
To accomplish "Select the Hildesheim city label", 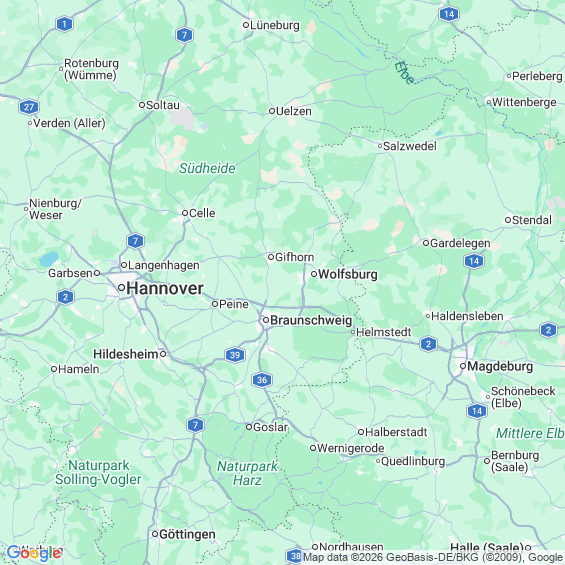I will (x=126, y=354).
